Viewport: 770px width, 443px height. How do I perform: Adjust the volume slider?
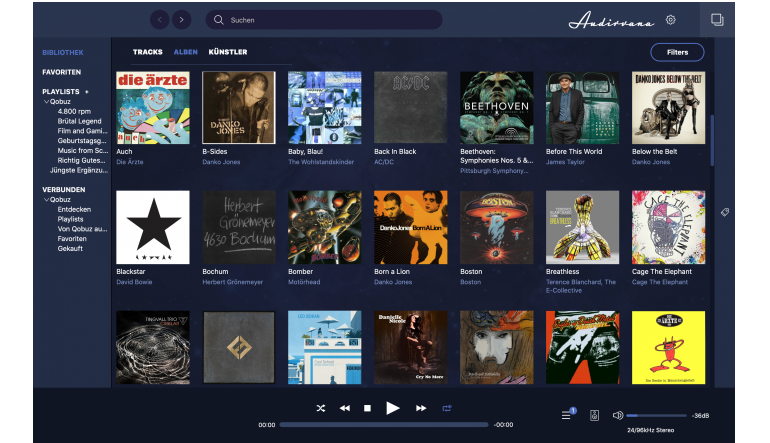point(656,415)
